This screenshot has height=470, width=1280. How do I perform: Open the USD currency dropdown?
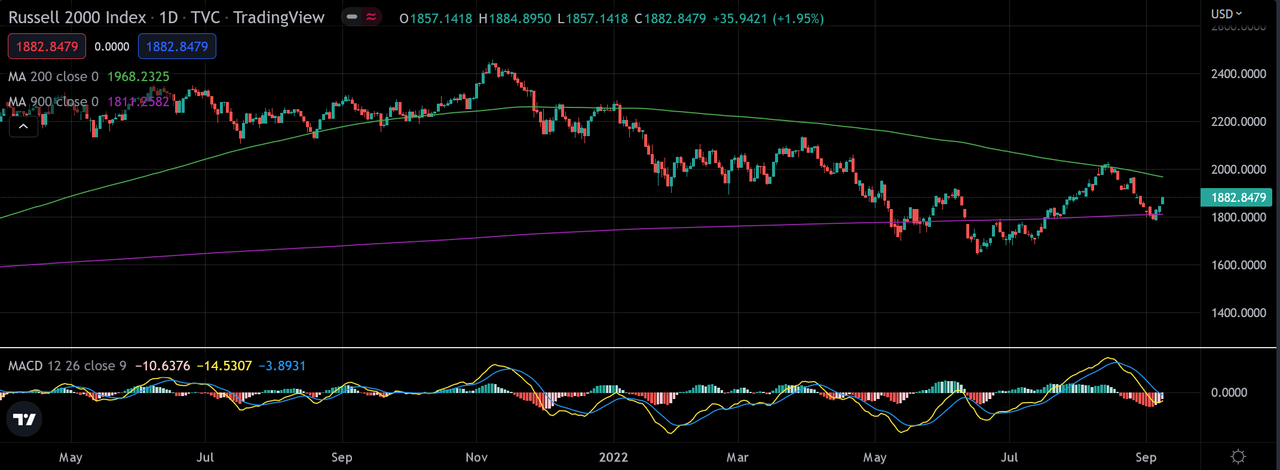1227,14
